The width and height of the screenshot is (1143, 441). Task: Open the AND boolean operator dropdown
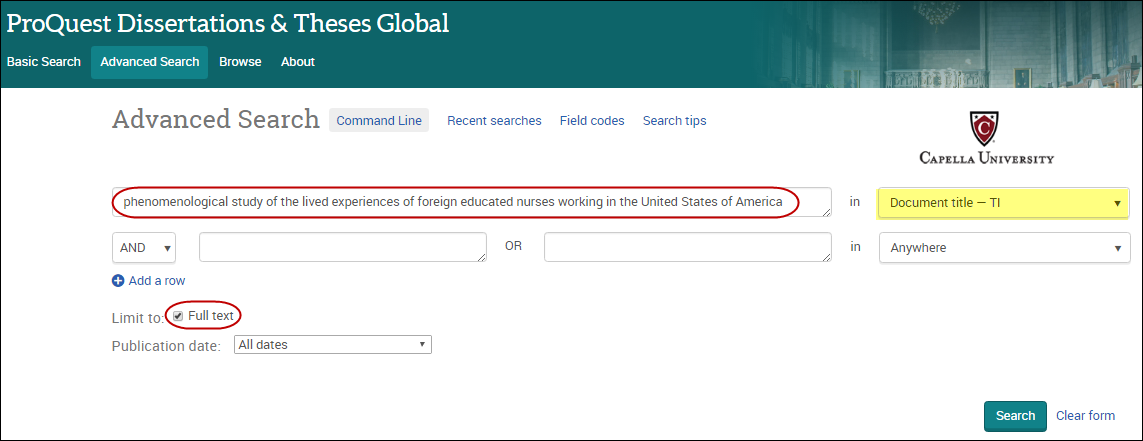[144, 247]
